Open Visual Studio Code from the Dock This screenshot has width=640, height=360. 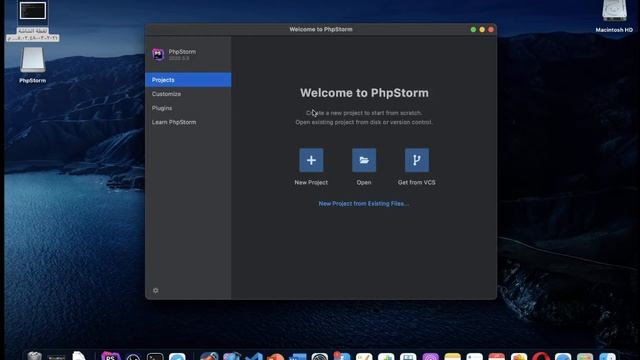[254, 356]
